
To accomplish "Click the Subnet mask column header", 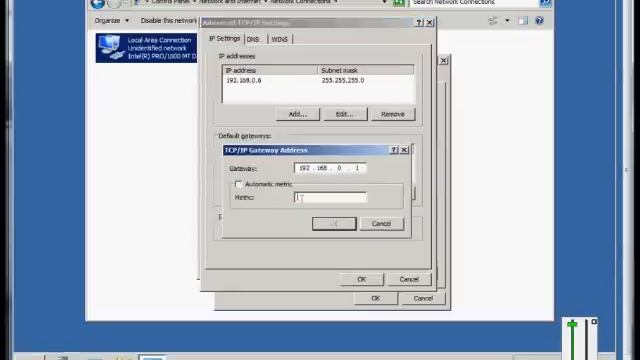I will [366, 70].
